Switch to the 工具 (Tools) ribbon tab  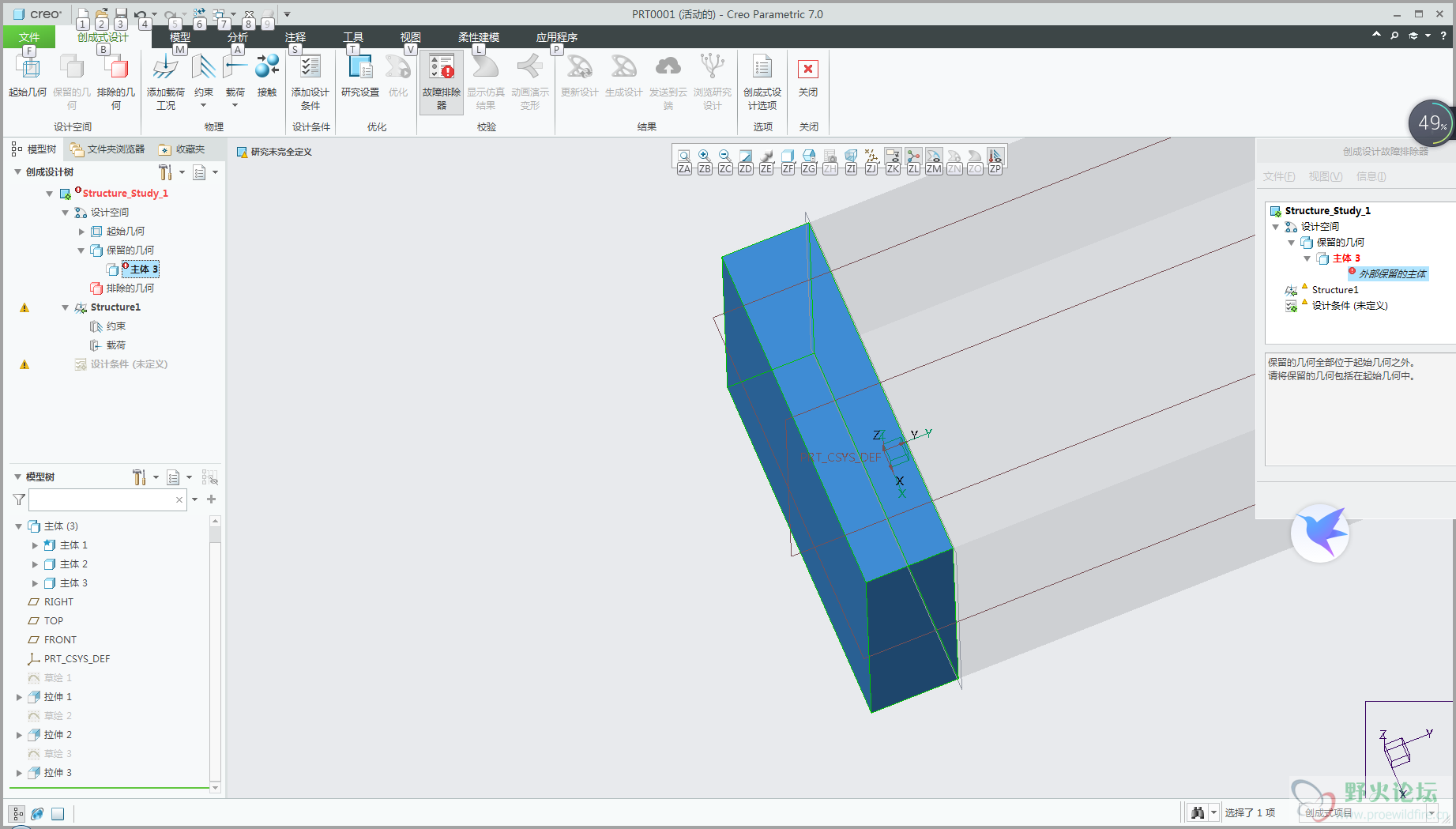click(353, 37)
